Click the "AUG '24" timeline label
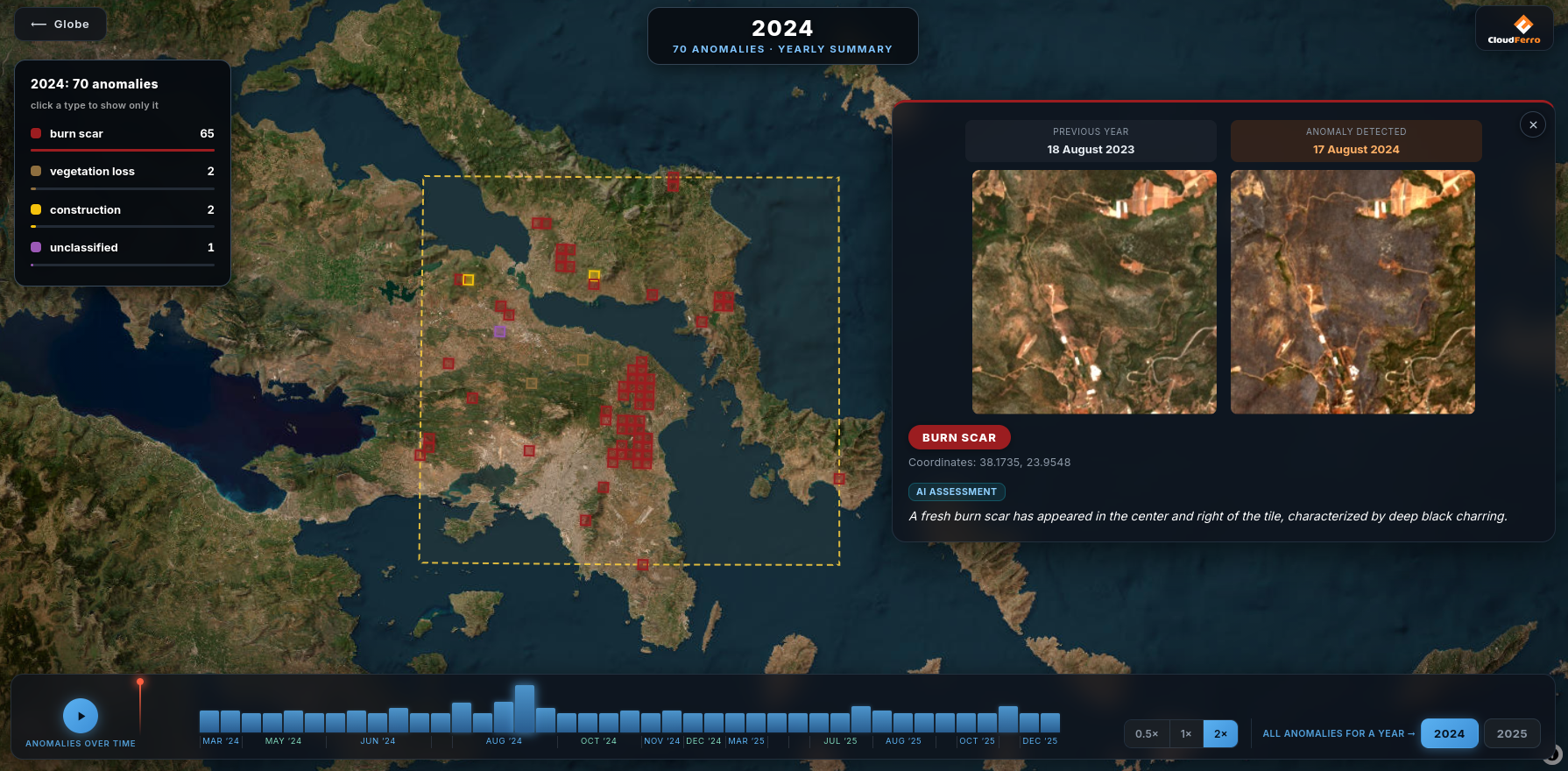1568x771 pixels. pyautogui.click(x=504, y=741)
